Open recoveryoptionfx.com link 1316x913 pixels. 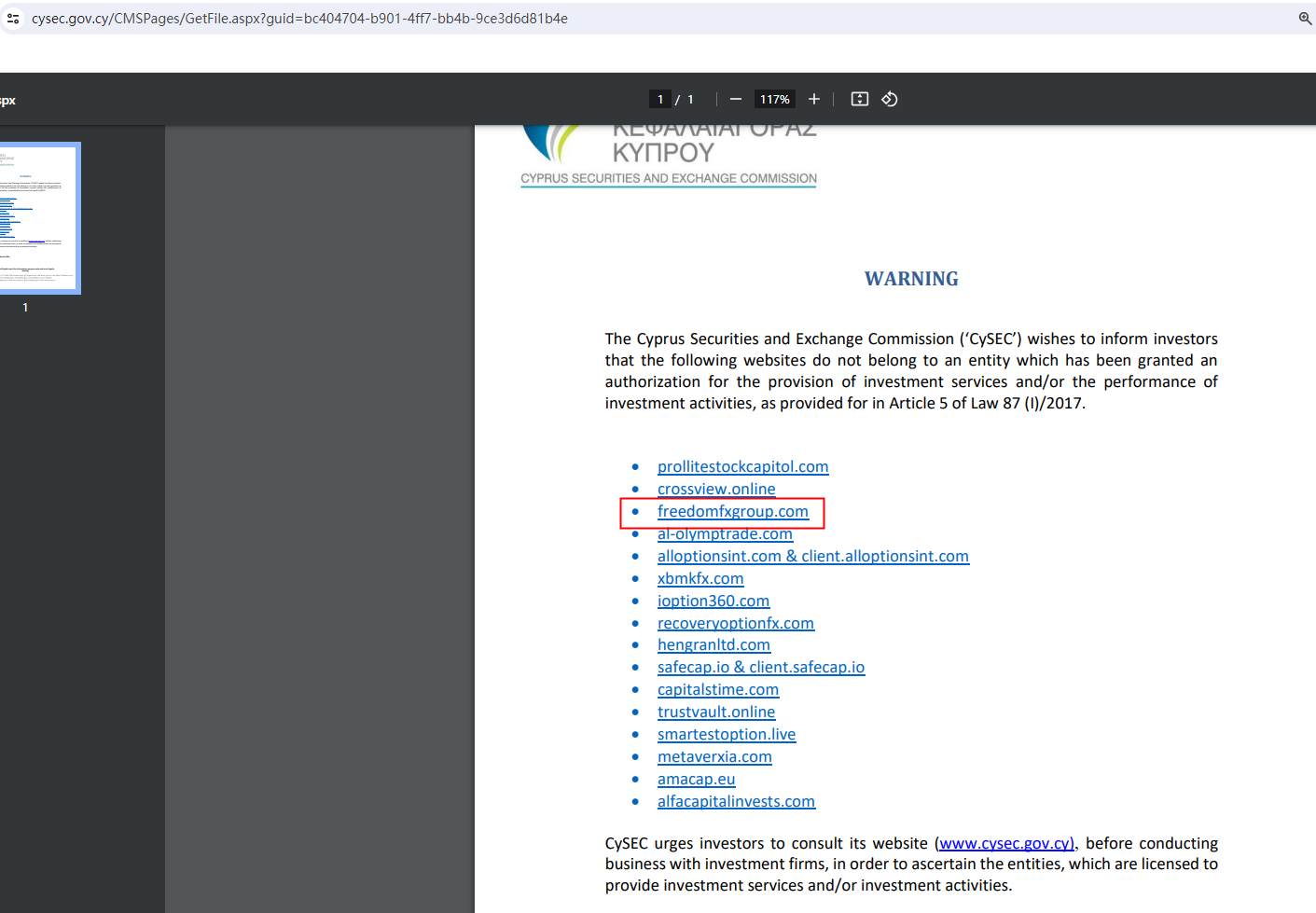tap(735, 623)
